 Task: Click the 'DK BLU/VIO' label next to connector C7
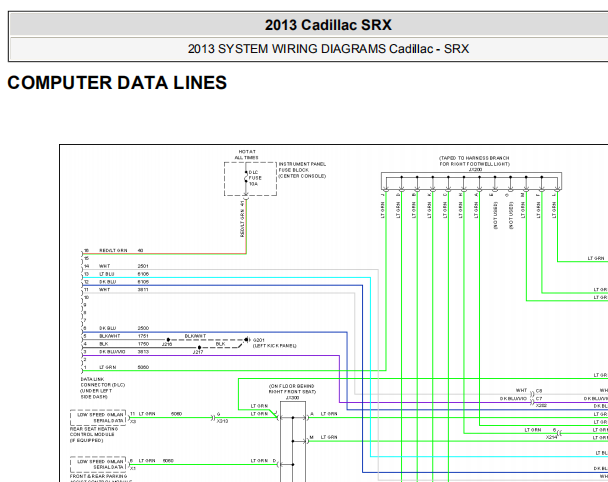513,398
